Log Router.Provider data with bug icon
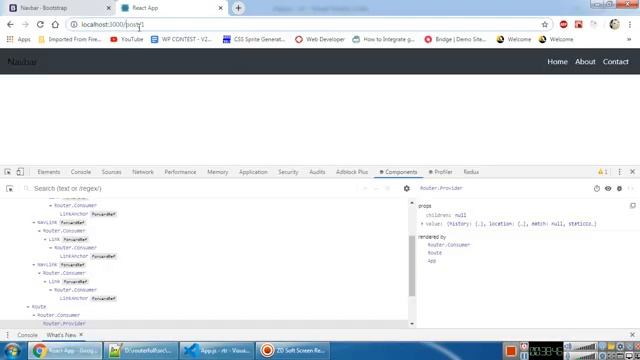 (x=619, y=189)
